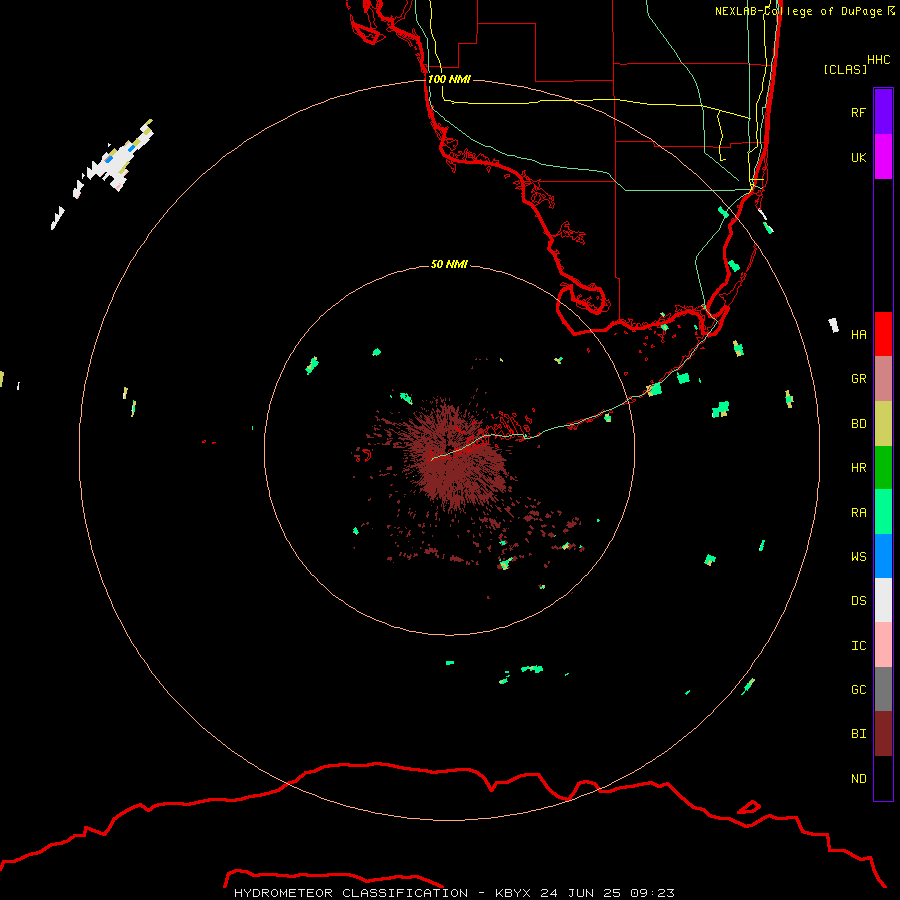The width and height of the screenshot is (900, 900).
Task: Click the "RA" legend label
Action: tap(858, 513)
